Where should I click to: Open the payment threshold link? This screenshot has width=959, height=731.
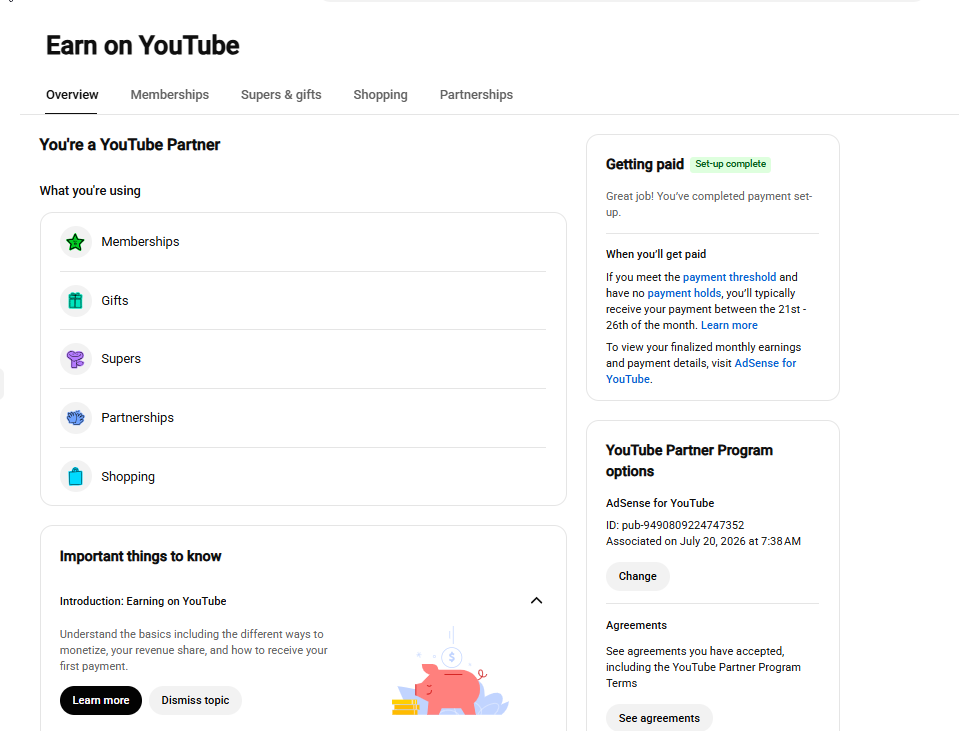click(x=729, y=277)
